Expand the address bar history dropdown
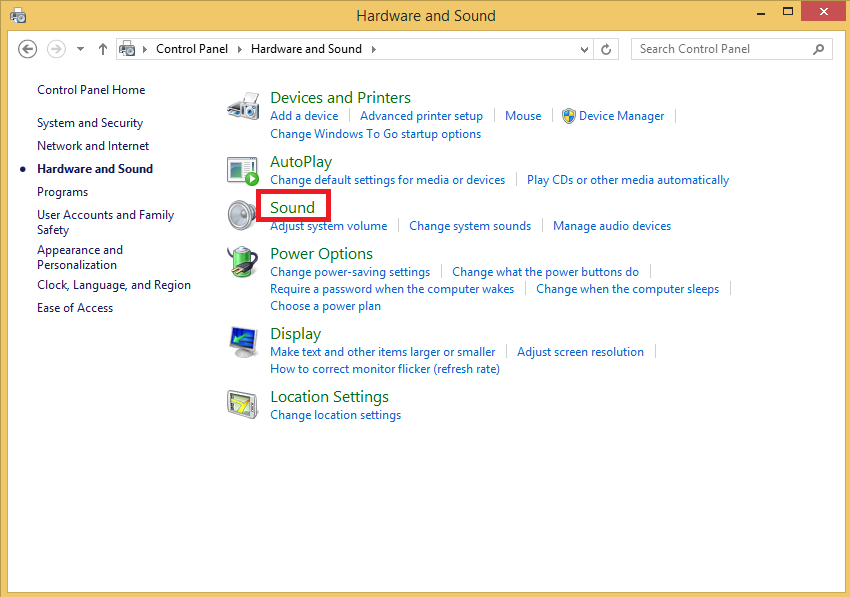This screenshot has height=597, width=850. pyautogui.click(x=584, y=49)
